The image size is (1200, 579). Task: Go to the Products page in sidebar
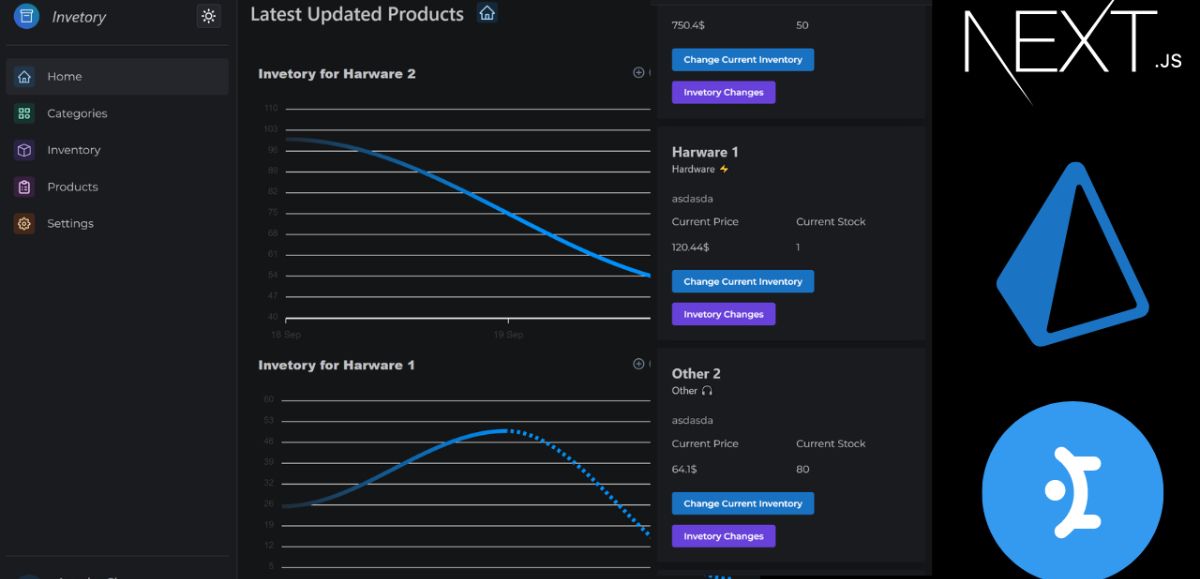tap(72, 187)
